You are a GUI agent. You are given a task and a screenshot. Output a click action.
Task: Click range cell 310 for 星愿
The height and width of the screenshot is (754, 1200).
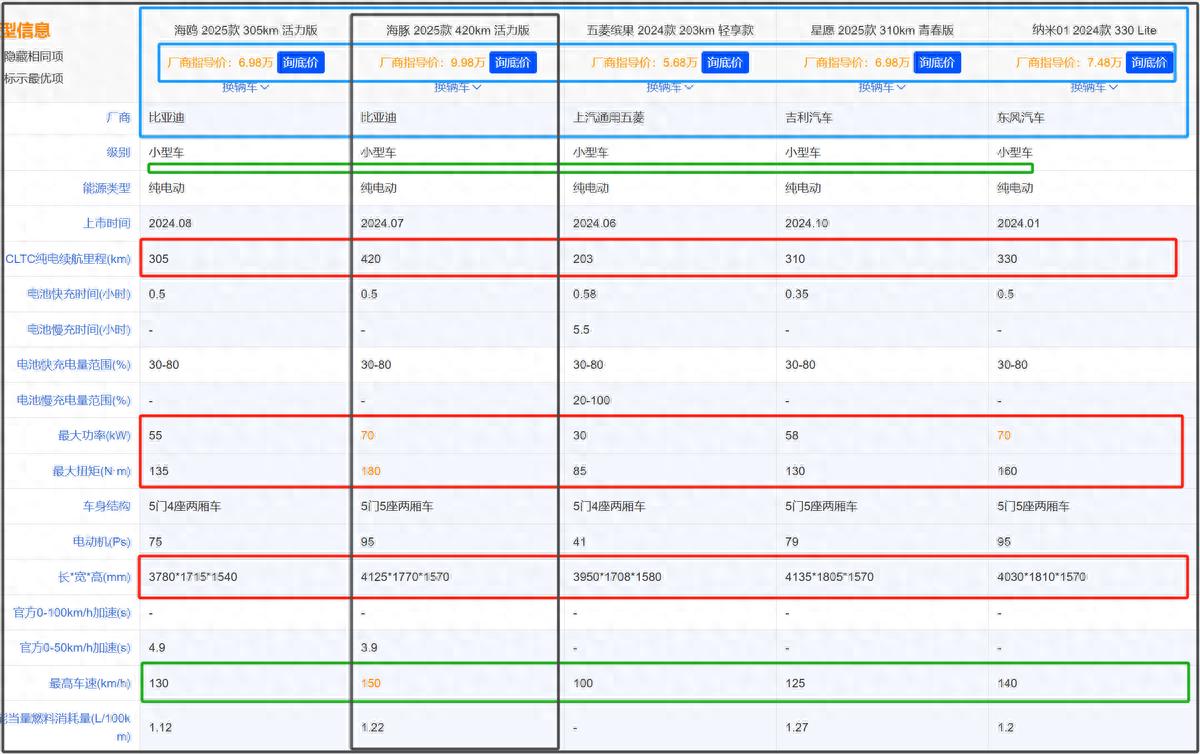795,259
